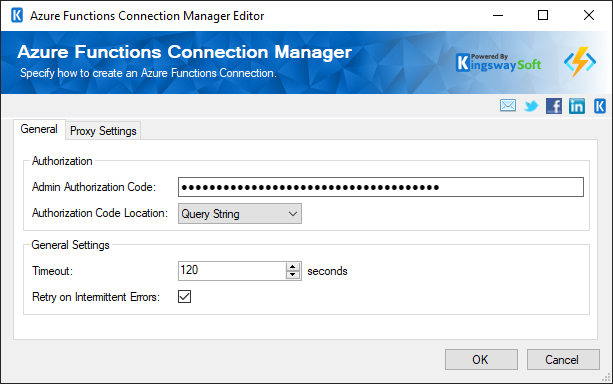Click the 'Retry on Intermittent Errors:' label
Screen dimensions: 613x384
coord(96,297)
